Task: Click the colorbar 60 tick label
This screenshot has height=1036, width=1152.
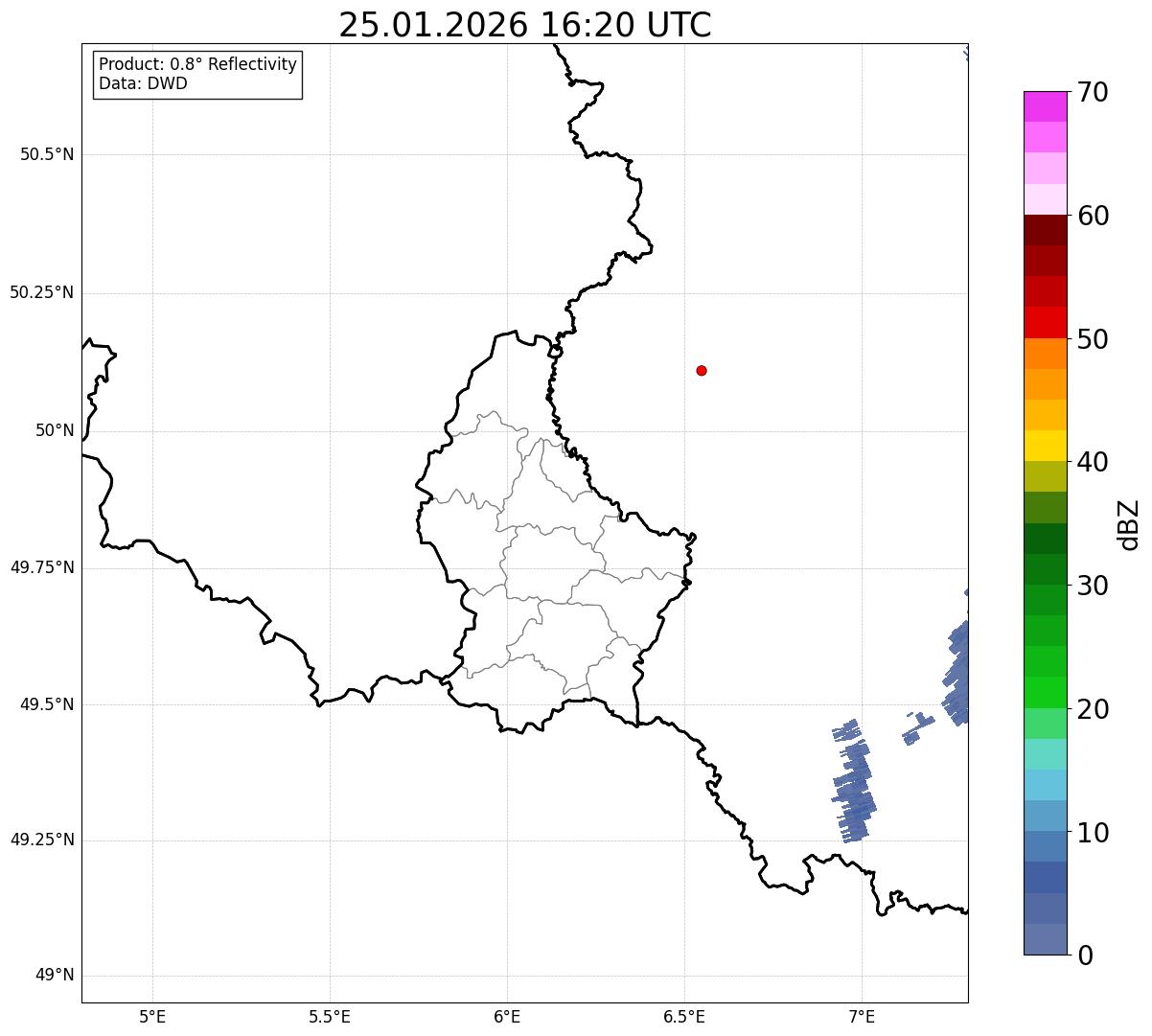Action: click(x=1093, y=217)
